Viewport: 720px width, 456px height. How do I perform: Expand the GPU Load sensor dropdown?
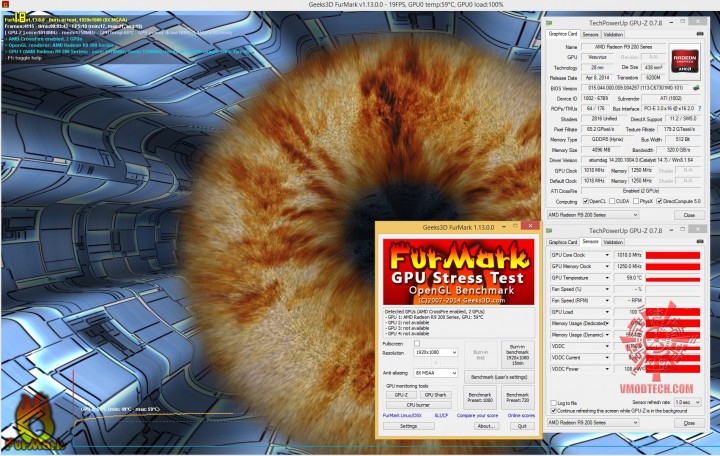point(607,312)
